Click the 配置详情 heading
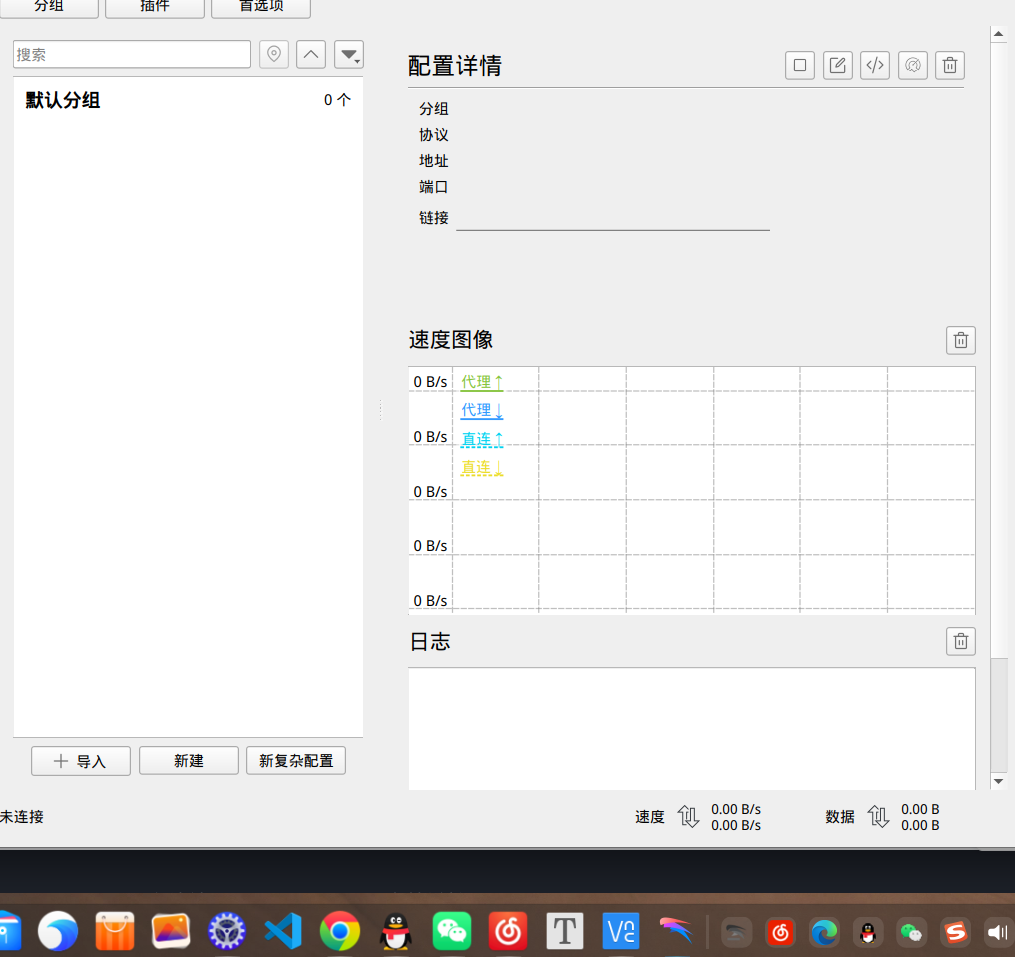 pyautogui.click(x=454, y=66)
